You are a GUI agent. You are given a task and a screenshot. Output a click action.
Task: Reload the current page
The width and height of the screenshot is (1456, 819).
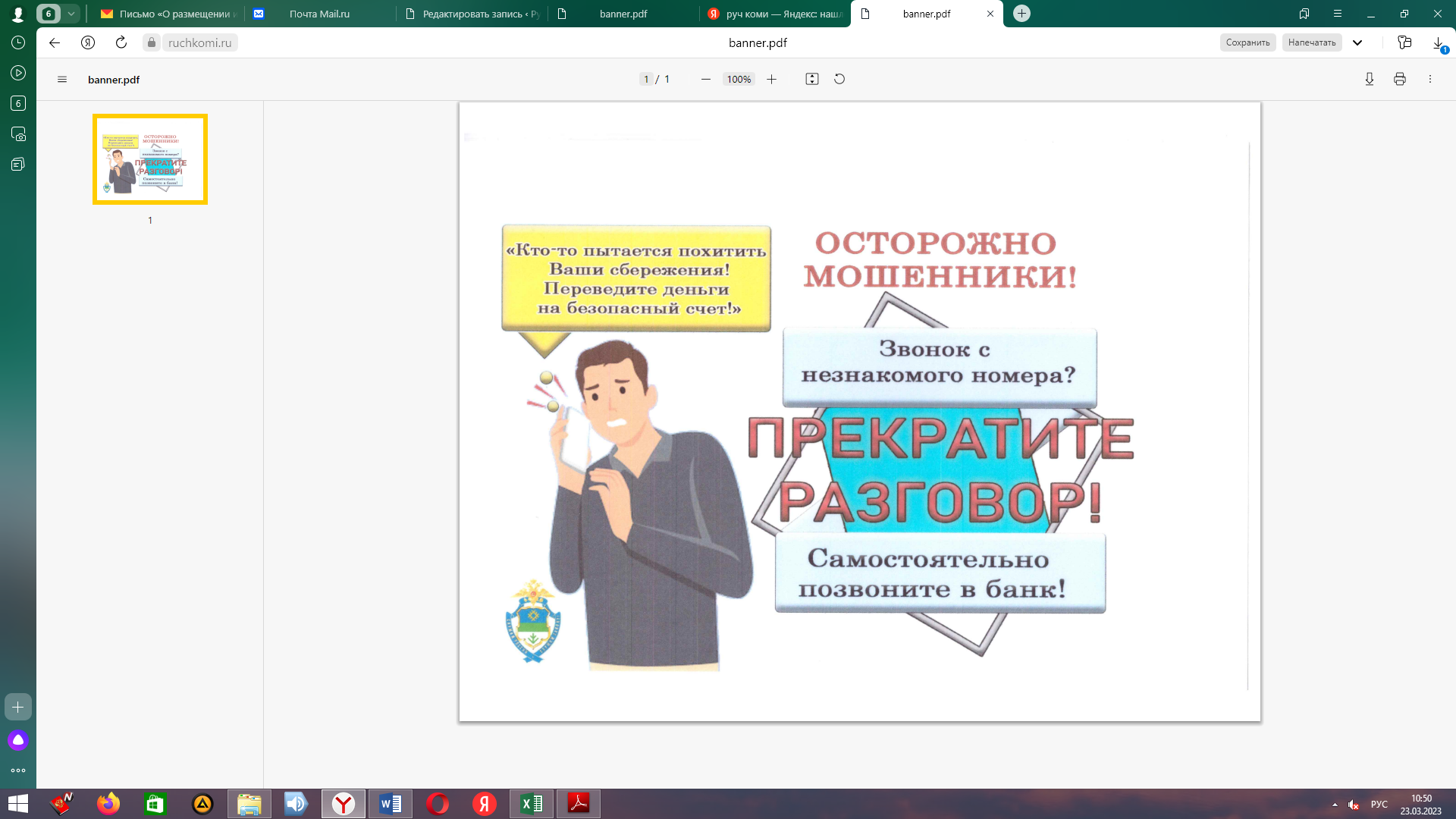121,42
